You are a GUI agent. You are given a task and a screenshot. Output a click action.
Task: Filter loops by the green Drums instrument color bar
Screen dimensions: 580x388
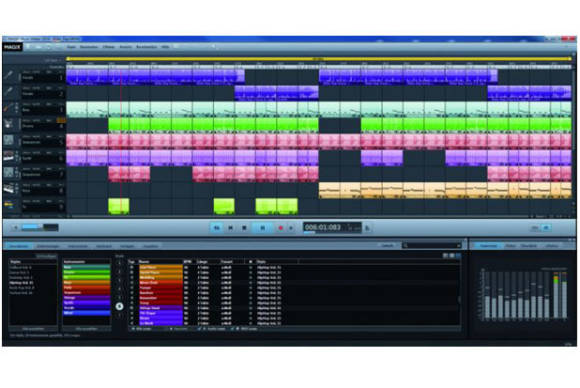pos(87,272)
